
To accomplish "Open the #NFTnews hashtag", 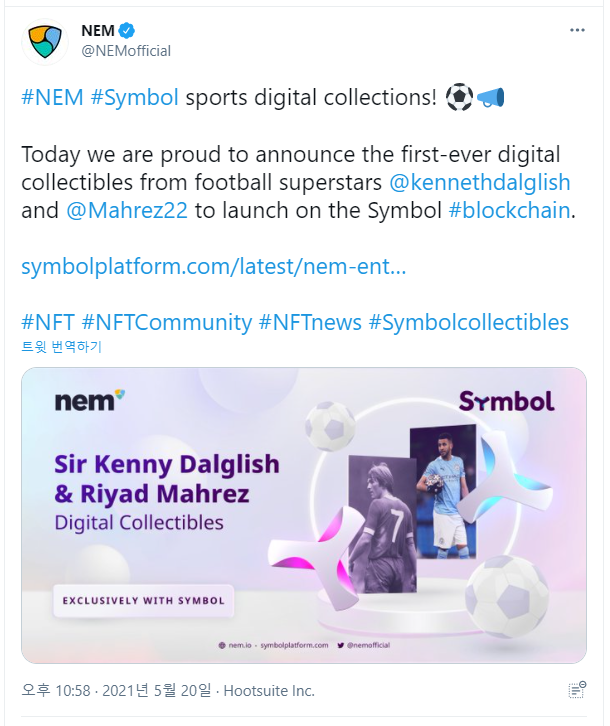I will tap(310, 323).
